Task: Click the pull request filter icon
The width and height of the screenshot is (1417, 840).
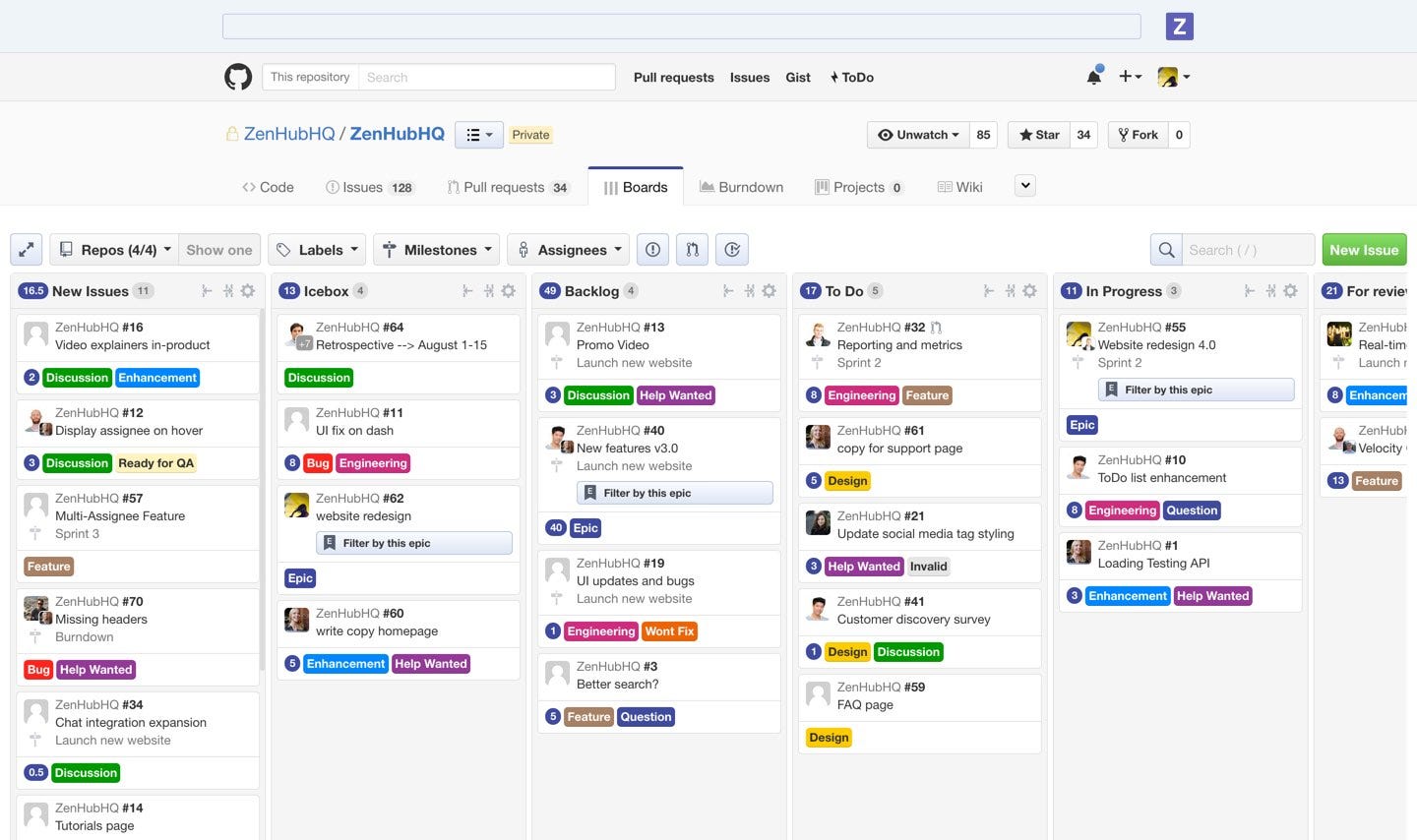Action: point(692,250)
